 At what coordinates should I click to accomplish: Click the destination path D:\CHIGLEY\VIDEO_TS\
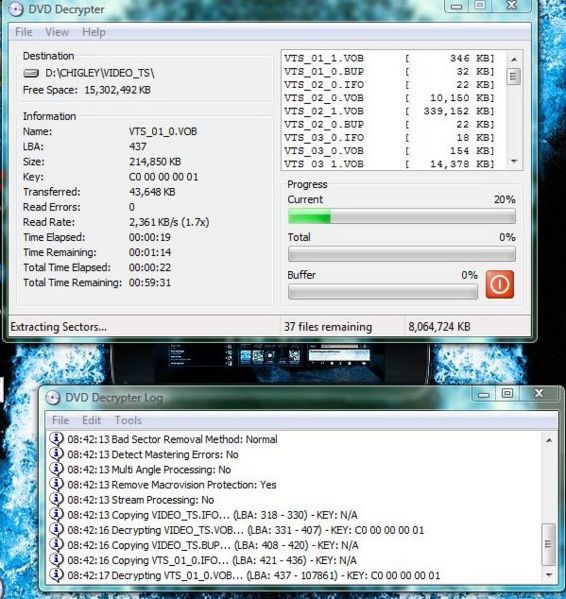100,73
